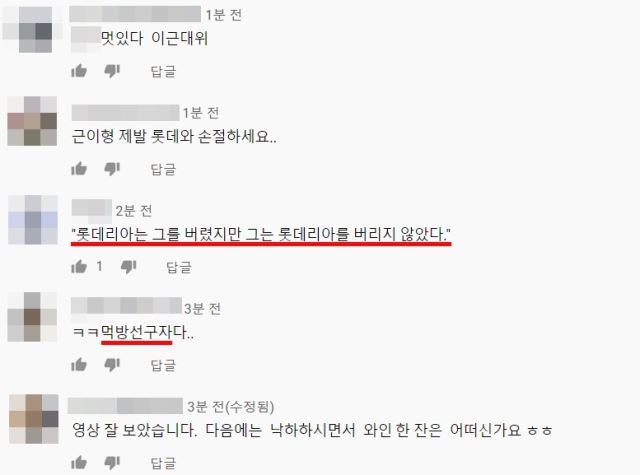Dislike the '멋있다 이근대위' comment
Image resolution: width=640 pixels, height=475 pixels.
[112, 71]
